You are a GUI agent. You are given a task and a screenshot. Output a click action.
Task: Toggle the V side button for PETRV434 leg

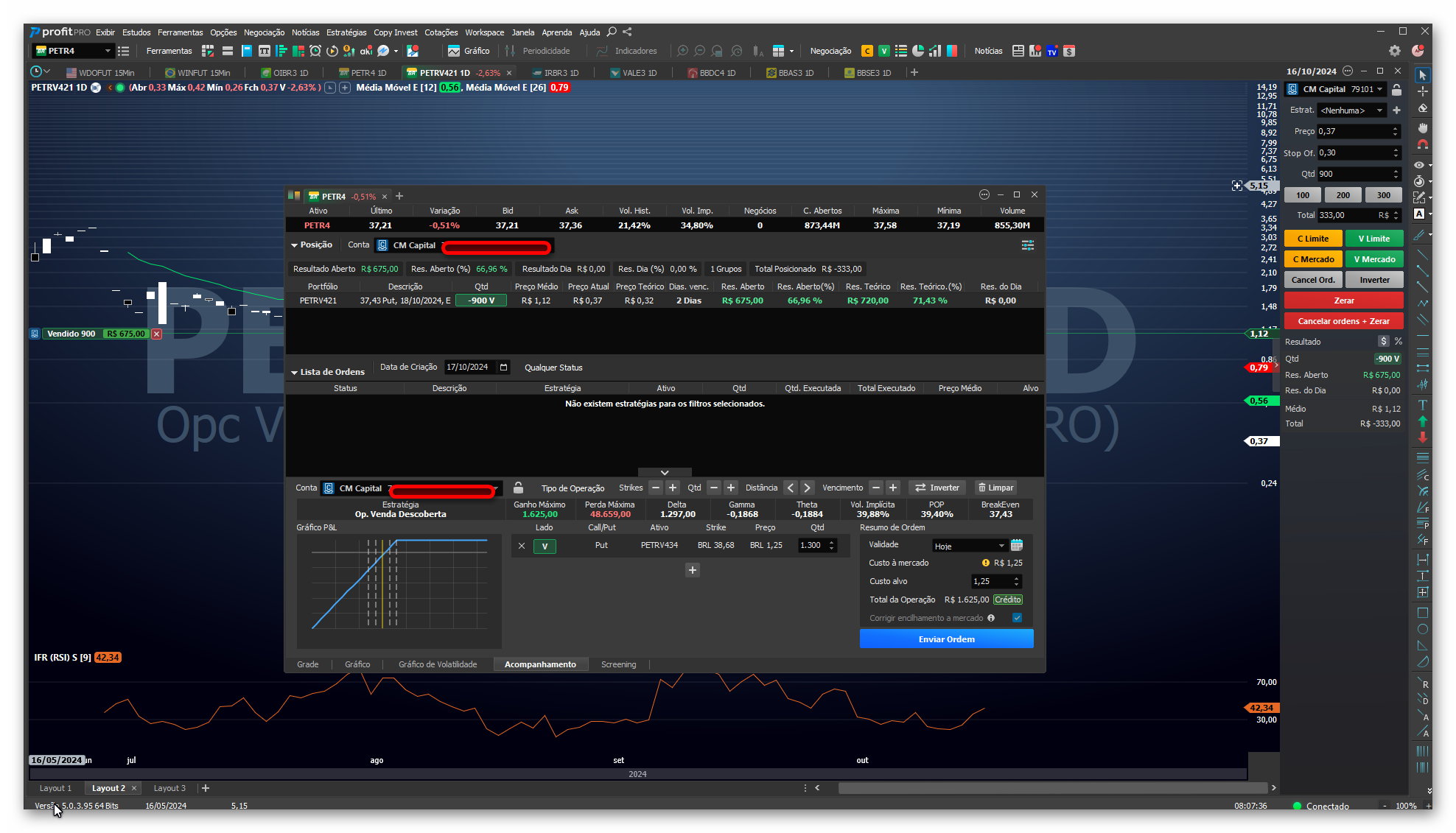(x=545, y=546)
